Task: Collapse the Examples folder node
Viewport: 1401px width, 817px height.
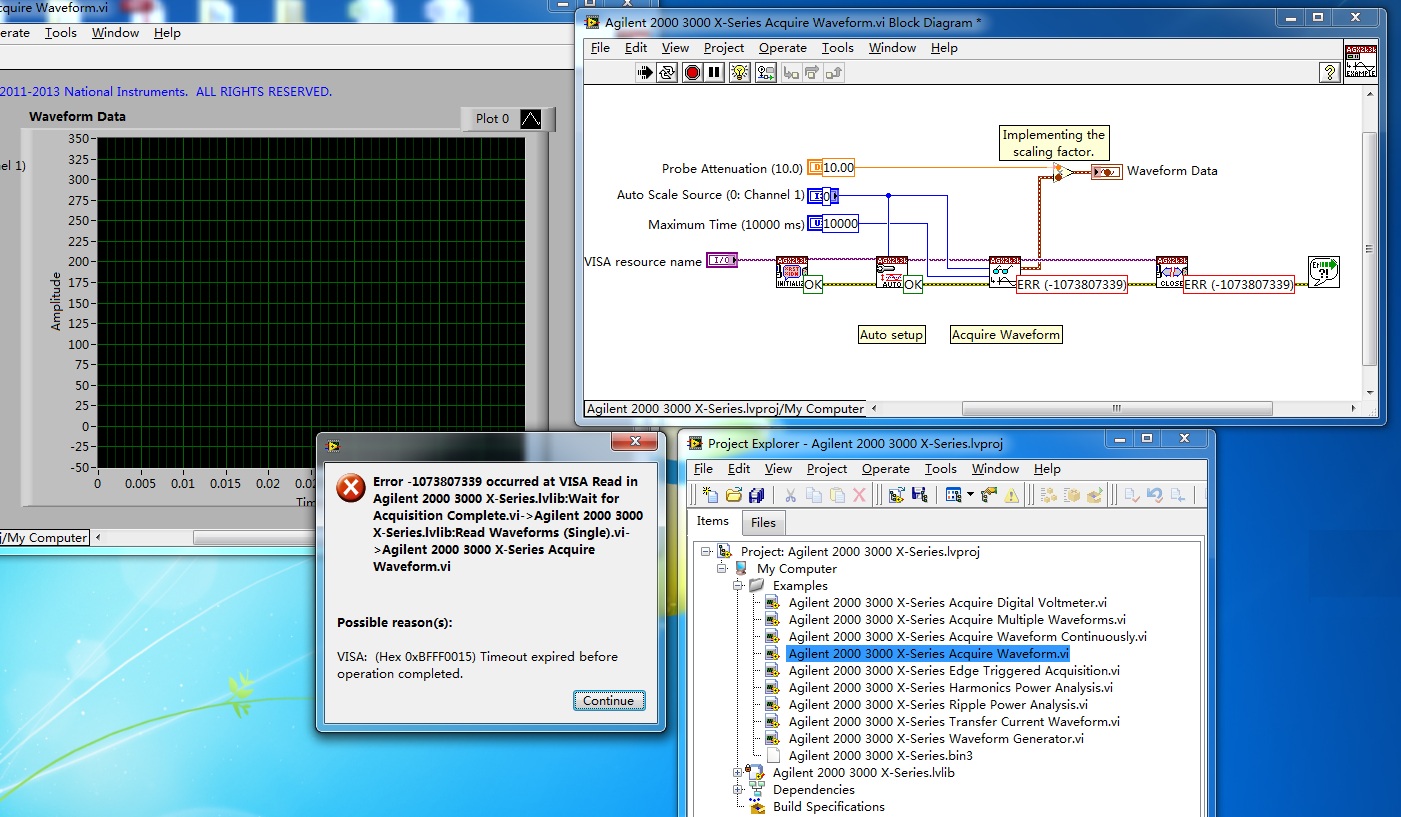Action: pos(739,585)
